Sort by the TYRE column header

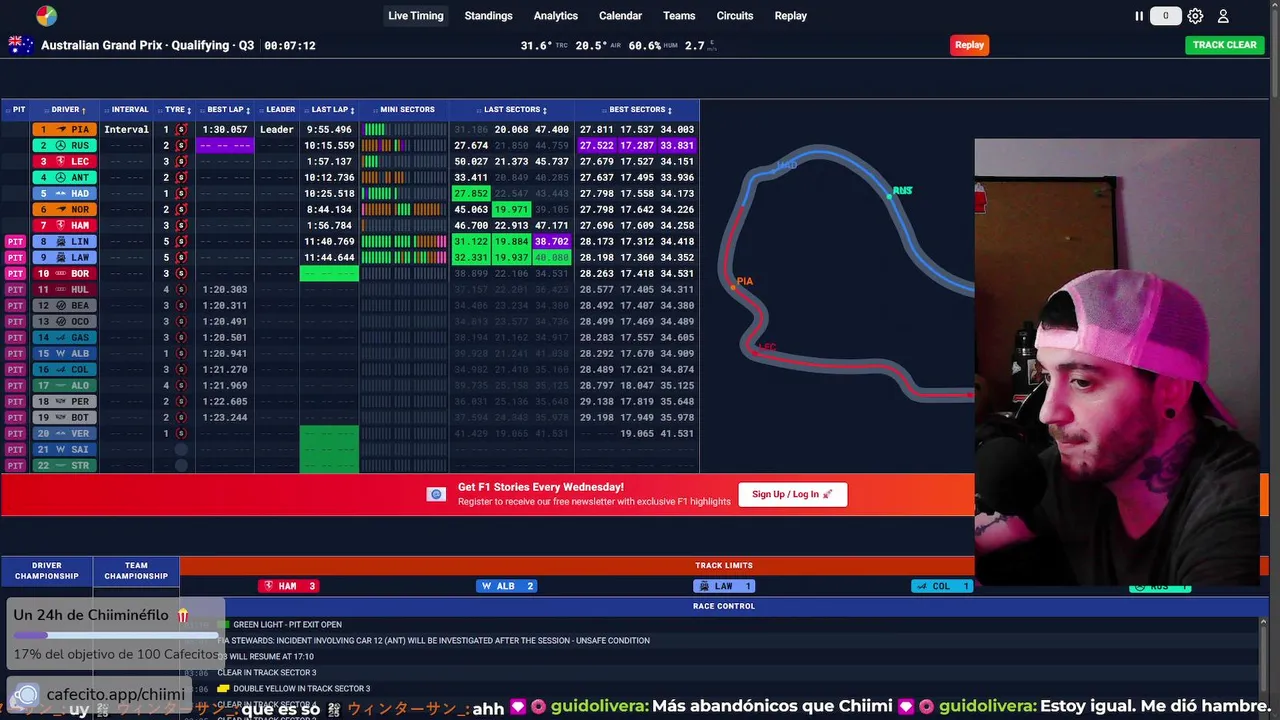point(177,110)
